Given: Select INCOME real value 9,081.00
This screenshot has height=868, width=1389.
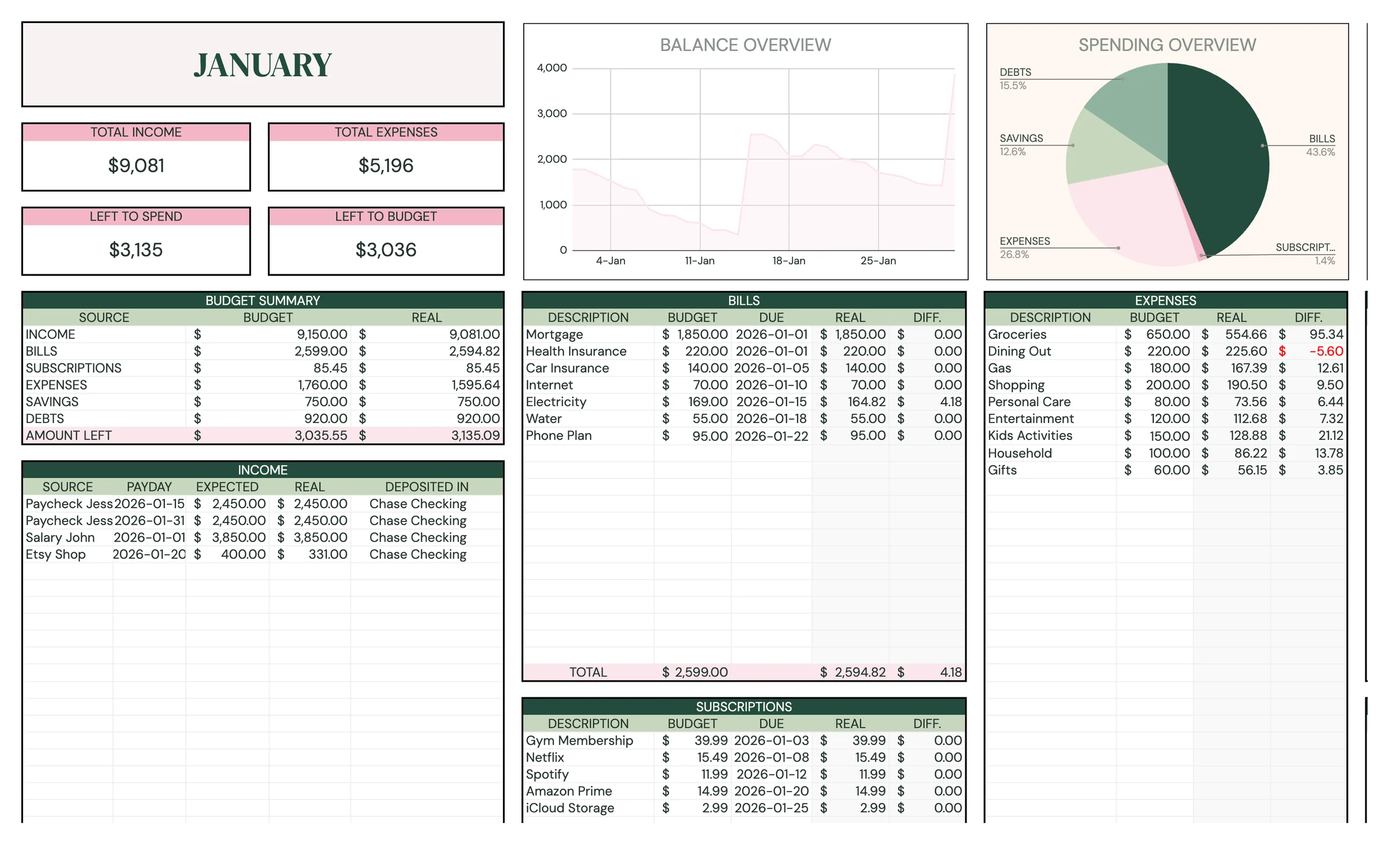Looking at the screenshot, I should point(474,334).
